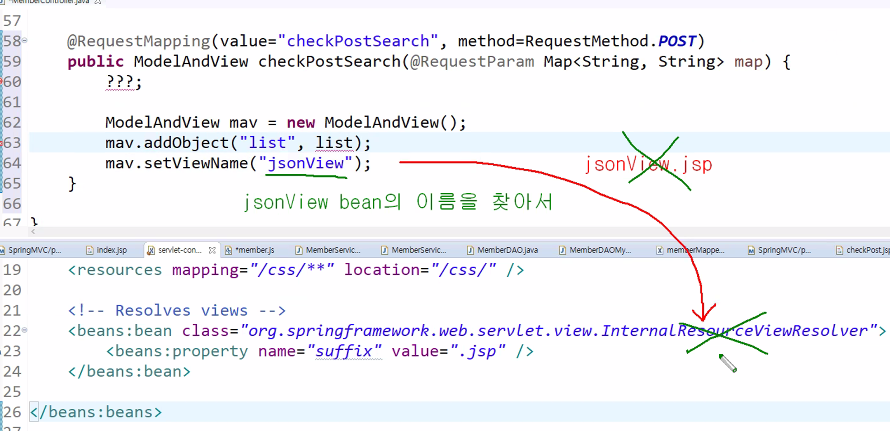The image size is (890, 431).
Task: Click the ".jsp" value attribute
Action: 478,351
